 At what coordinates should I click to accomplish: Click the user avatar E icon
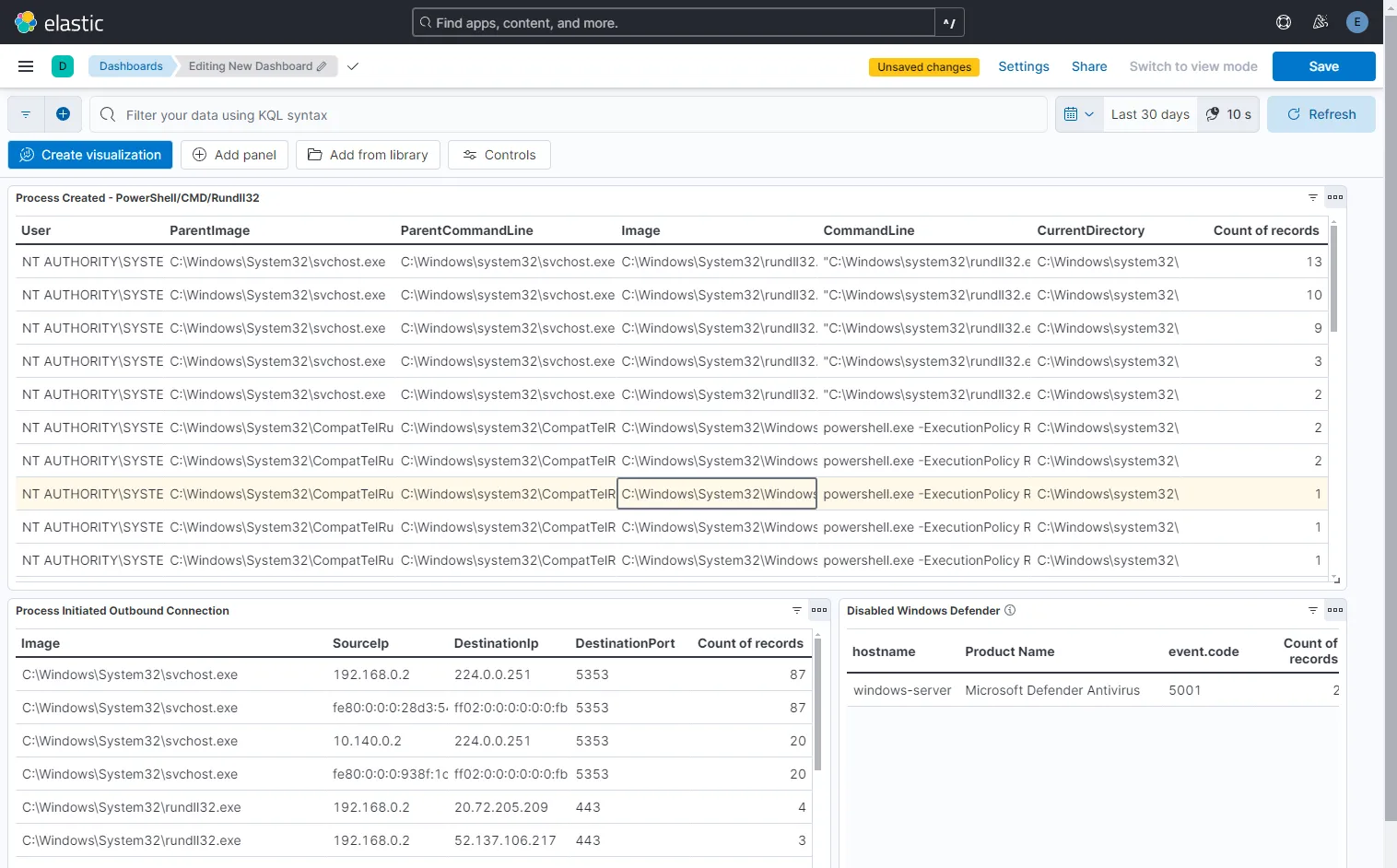pos(1356,22)
